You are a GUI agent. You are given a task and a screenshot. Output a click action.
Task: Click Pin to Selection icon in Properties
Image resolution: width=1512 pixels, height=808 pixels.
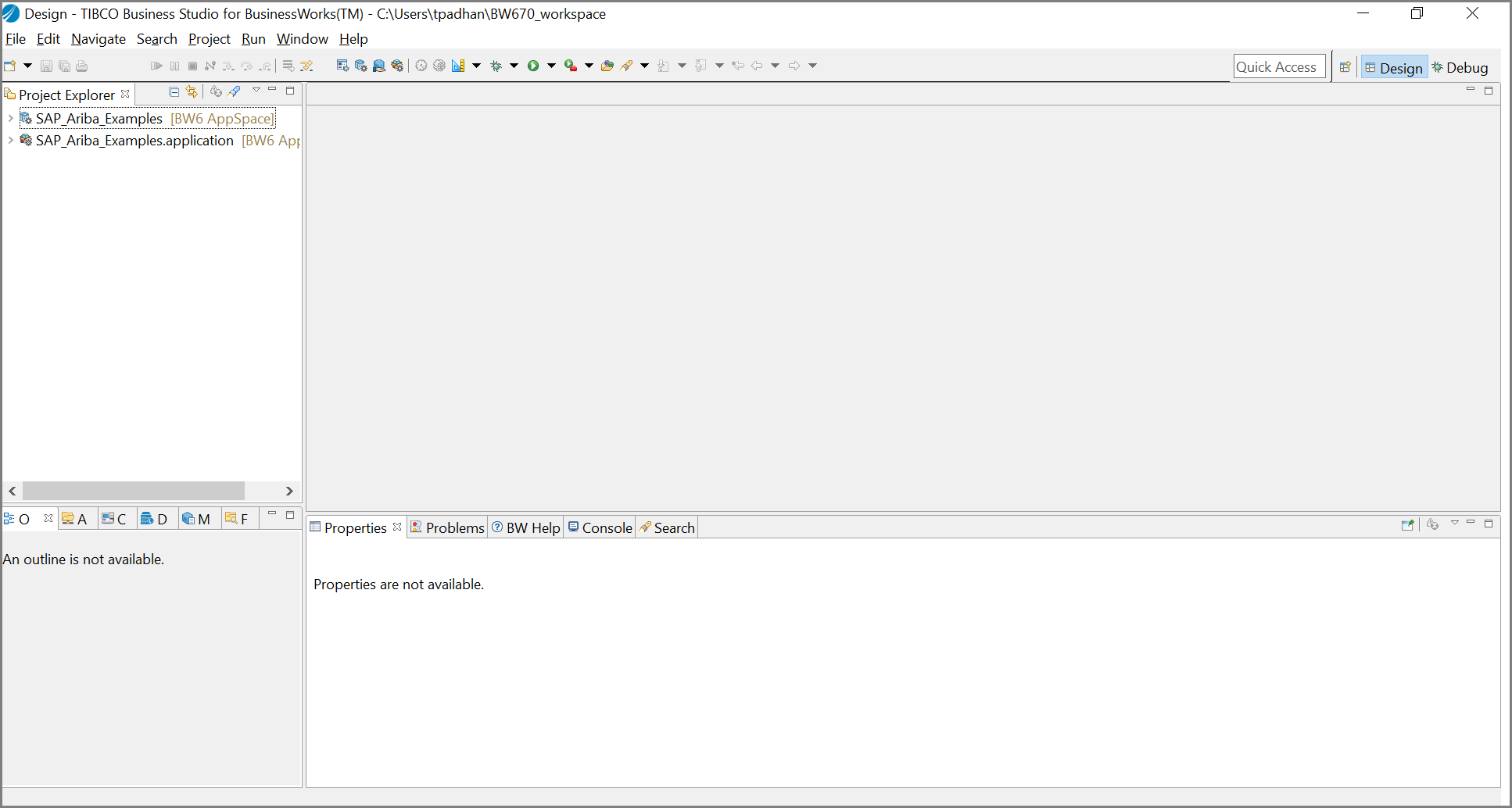tap(1408, 525)
